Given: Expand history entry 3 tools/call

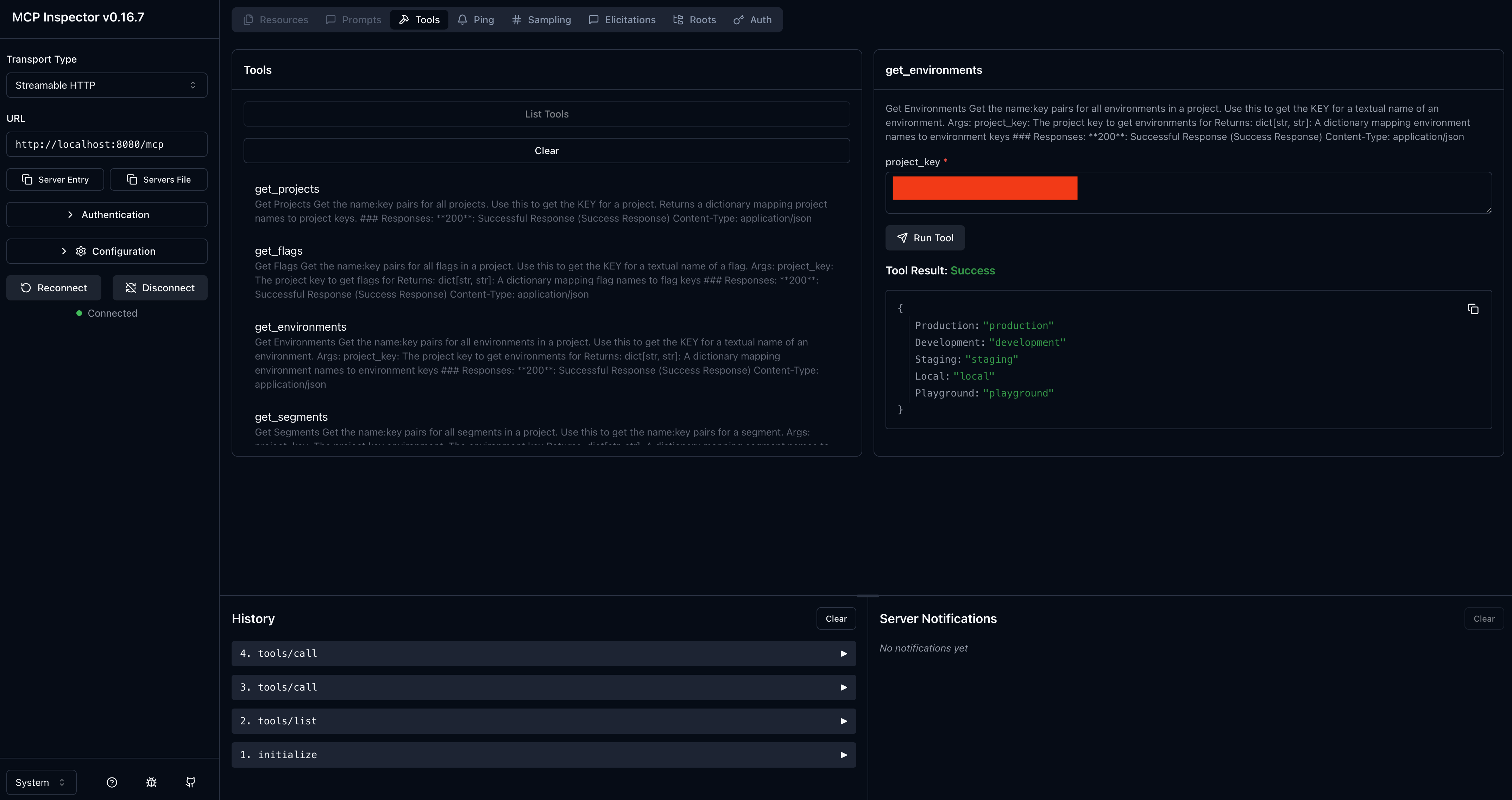Looking at the screenshot, I should click(543, 687).
